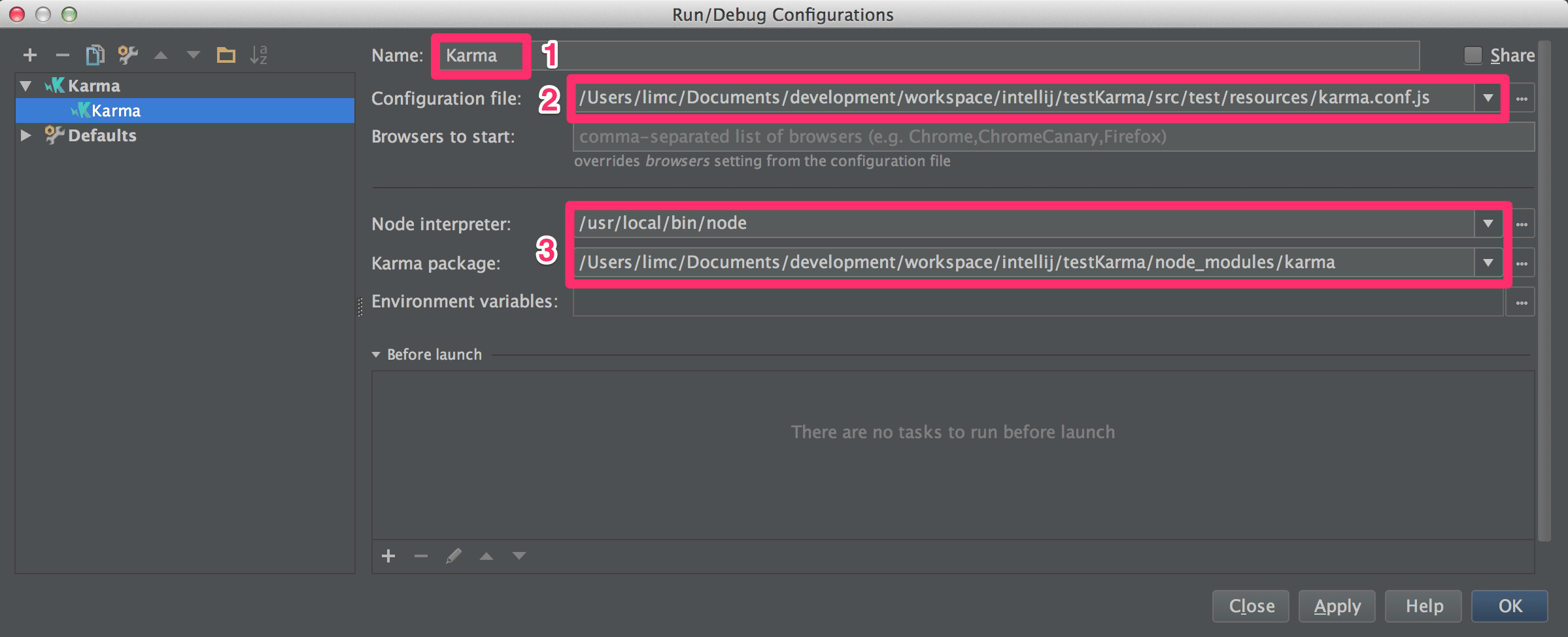The width and height of the screenshot is (1568, 637).
Task: Open the Configuration file dropdown
Action: (1488, 98)
